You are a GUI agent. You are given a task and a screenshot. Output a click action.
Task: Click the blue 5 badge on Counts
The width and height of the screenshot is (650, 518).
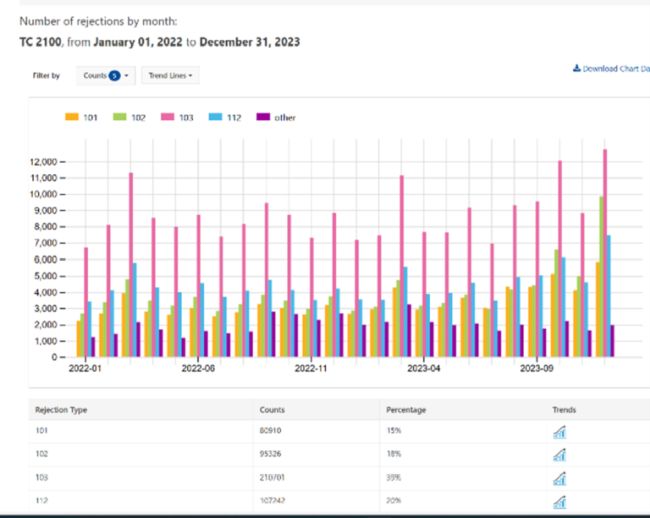pos(114,75)
